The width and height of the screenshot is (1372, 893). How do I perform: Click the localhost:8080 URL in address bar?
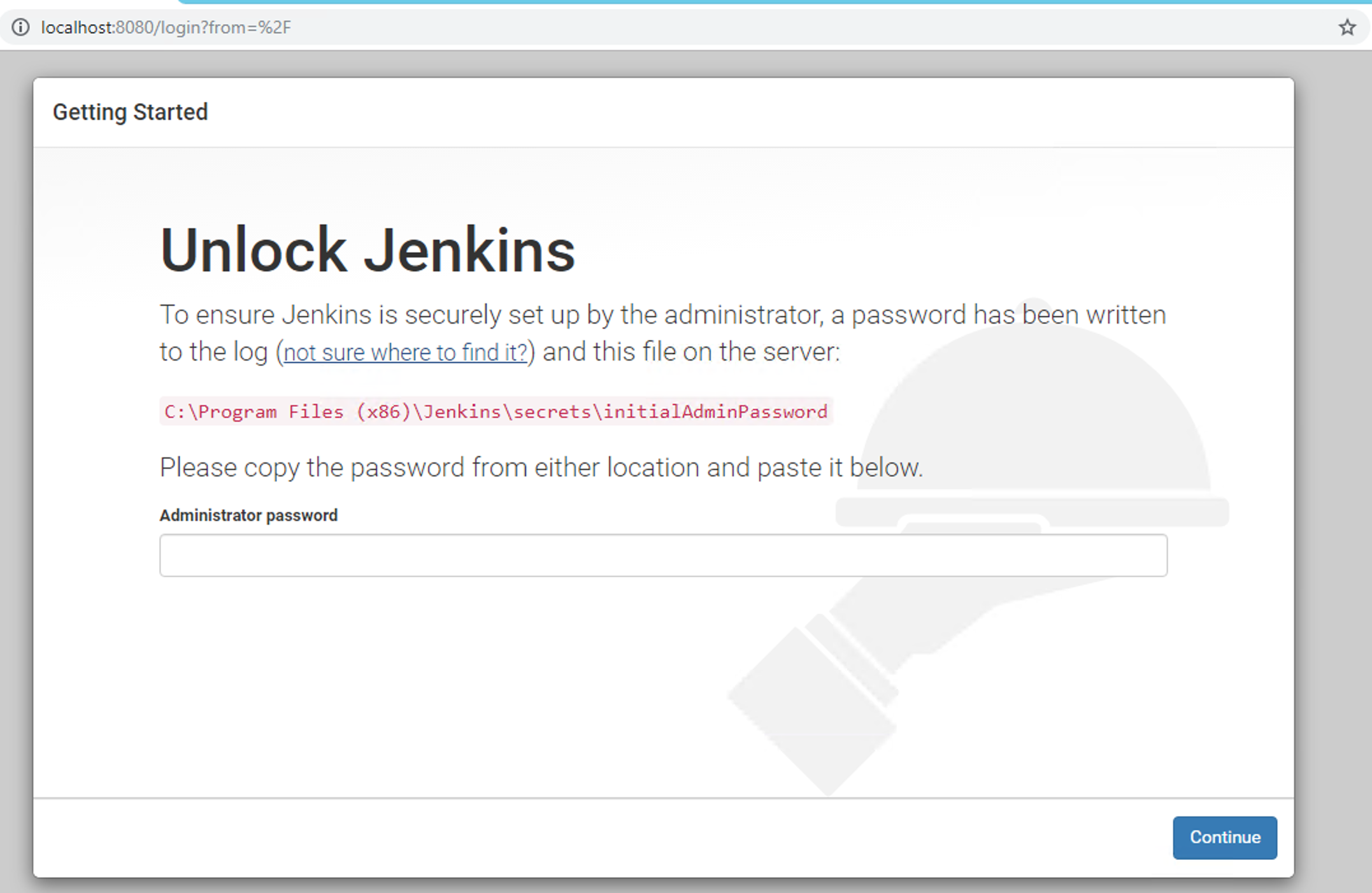pyautogui.click(x=166, y=27)
